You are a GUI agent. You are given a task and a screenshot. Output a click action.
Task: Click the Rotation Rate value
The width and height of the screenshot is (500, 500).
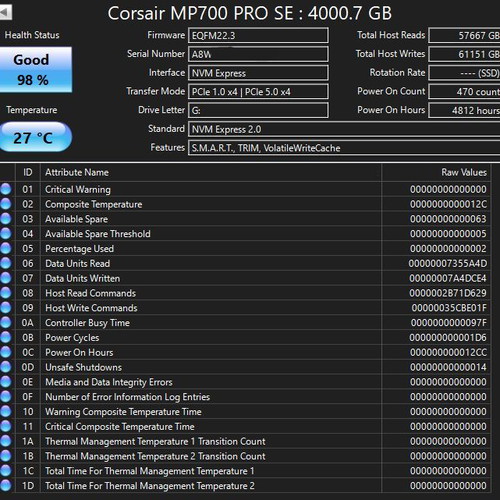coord(464,73)
